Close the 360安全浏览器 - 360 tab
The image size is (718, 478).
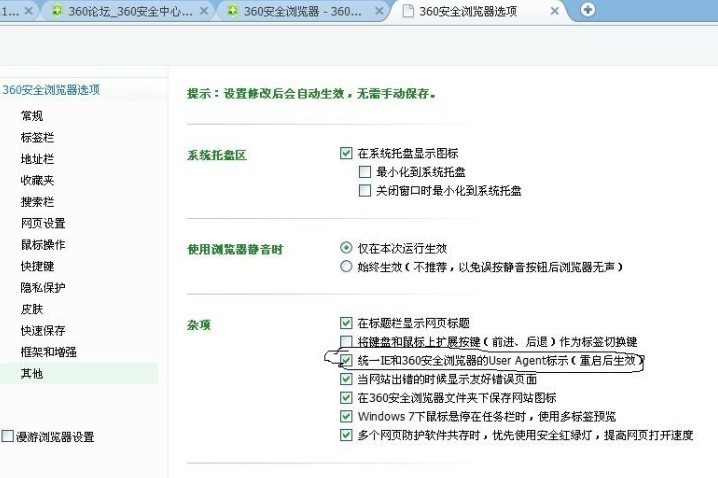379,11
